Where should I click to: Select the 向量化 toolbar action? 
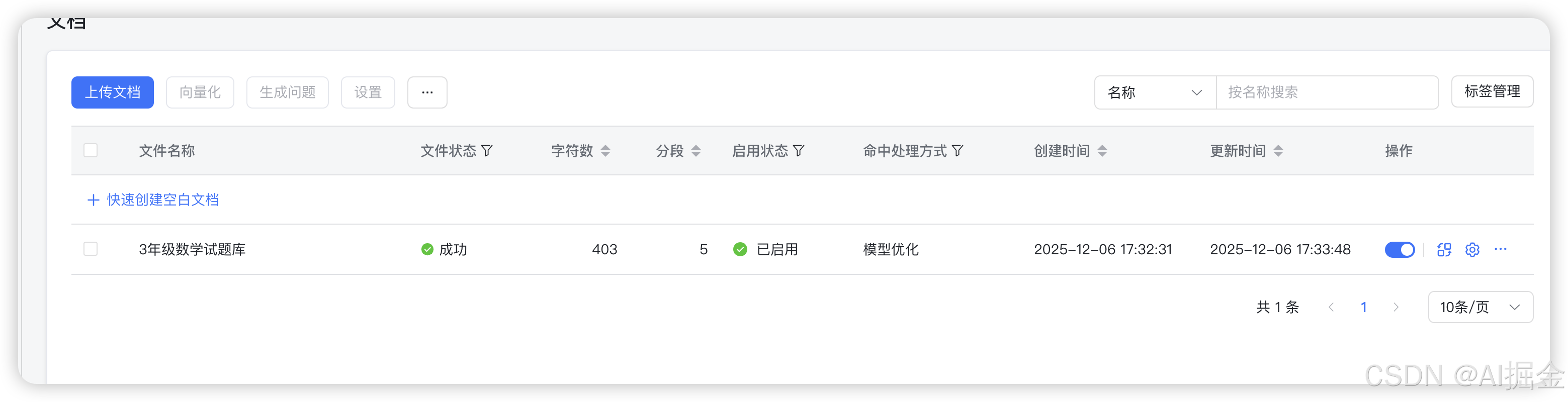pos(200,92)
